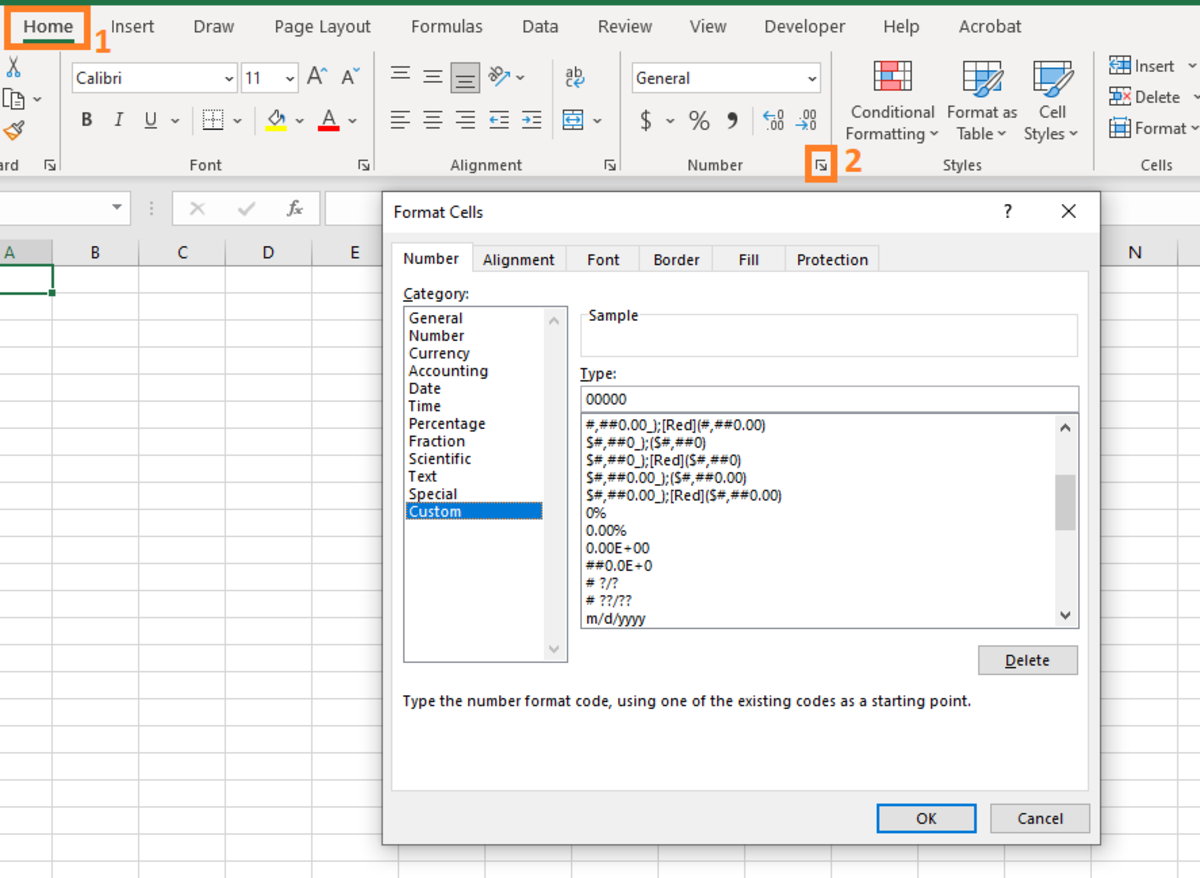Apply Underline formatting

[x=150, y=119]
